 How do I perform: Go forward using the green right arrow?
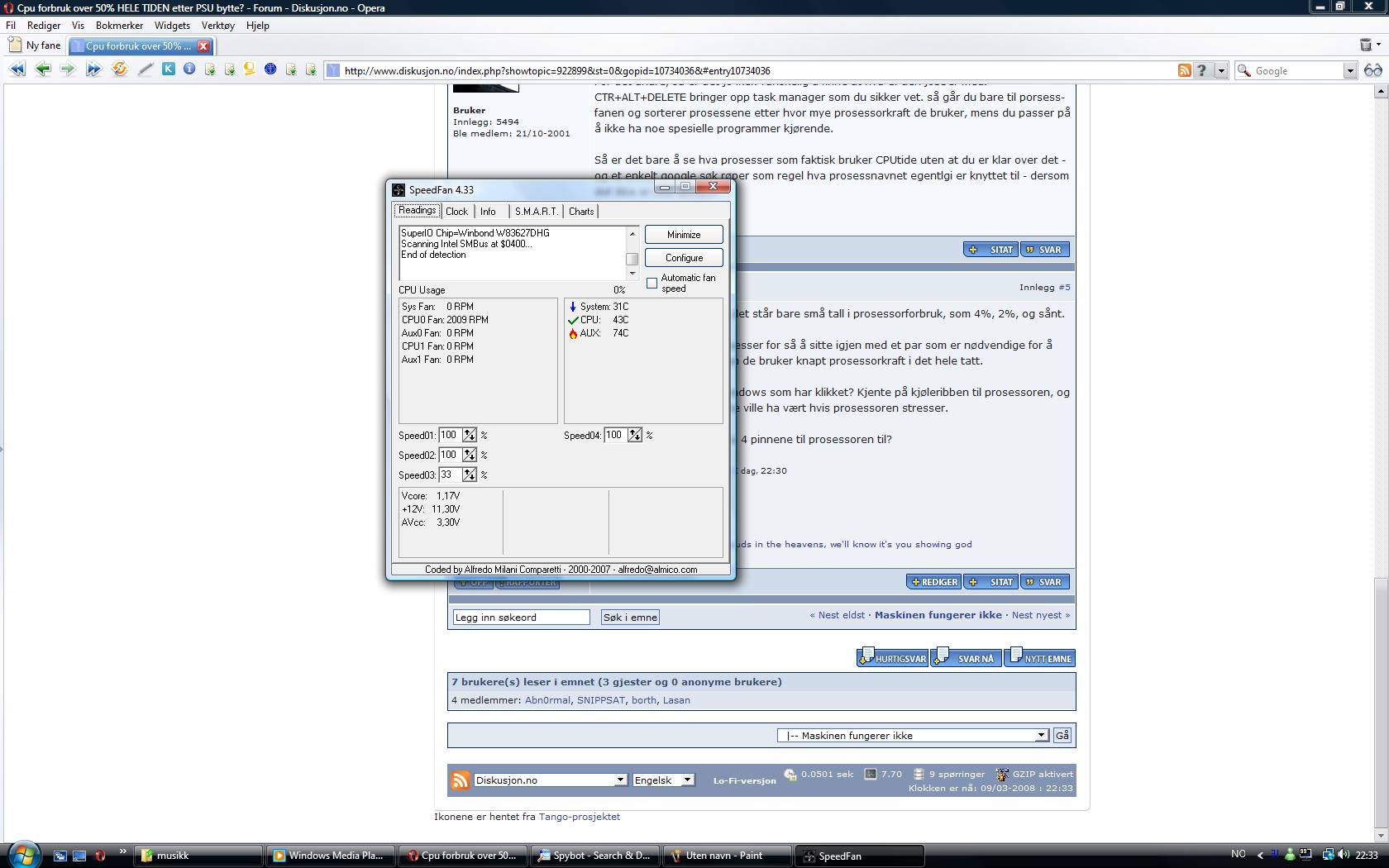(68, 69)
